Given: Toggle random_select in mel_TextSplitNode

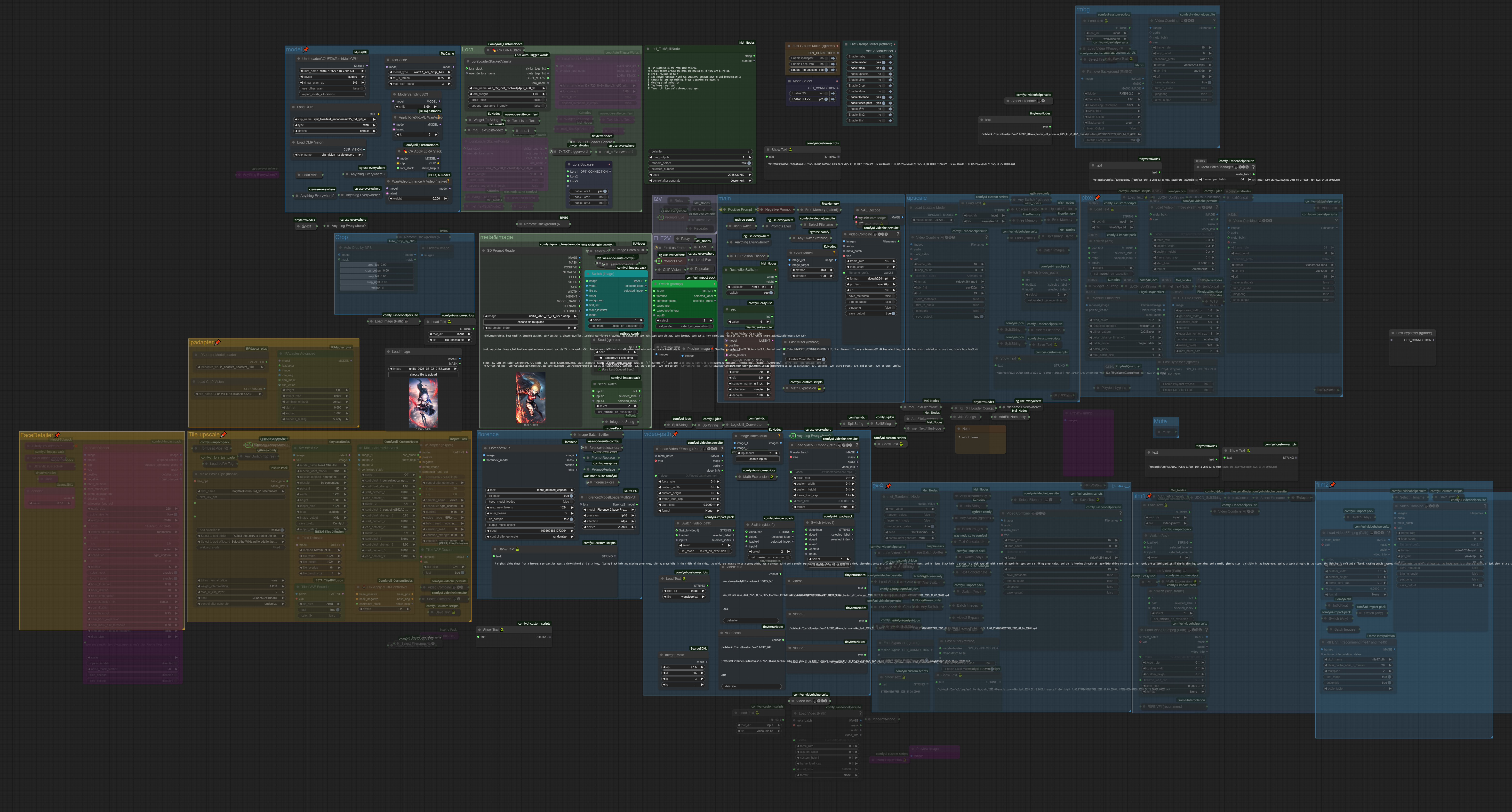Looking at the screenshot, I should point(748,163).
